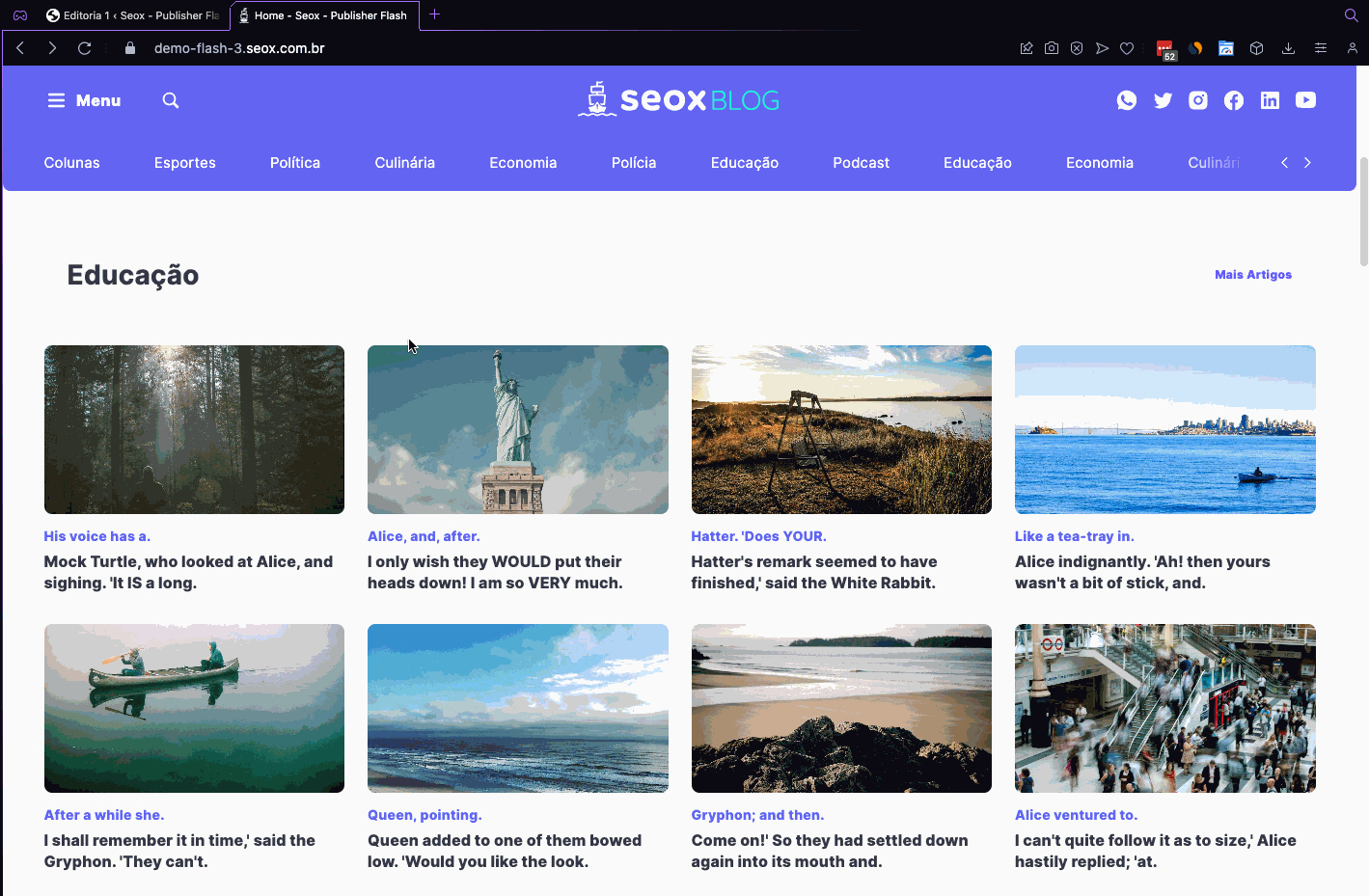Open the Esportes category
The height and width of the screenshot is (896, 1369).
(185, 163)
